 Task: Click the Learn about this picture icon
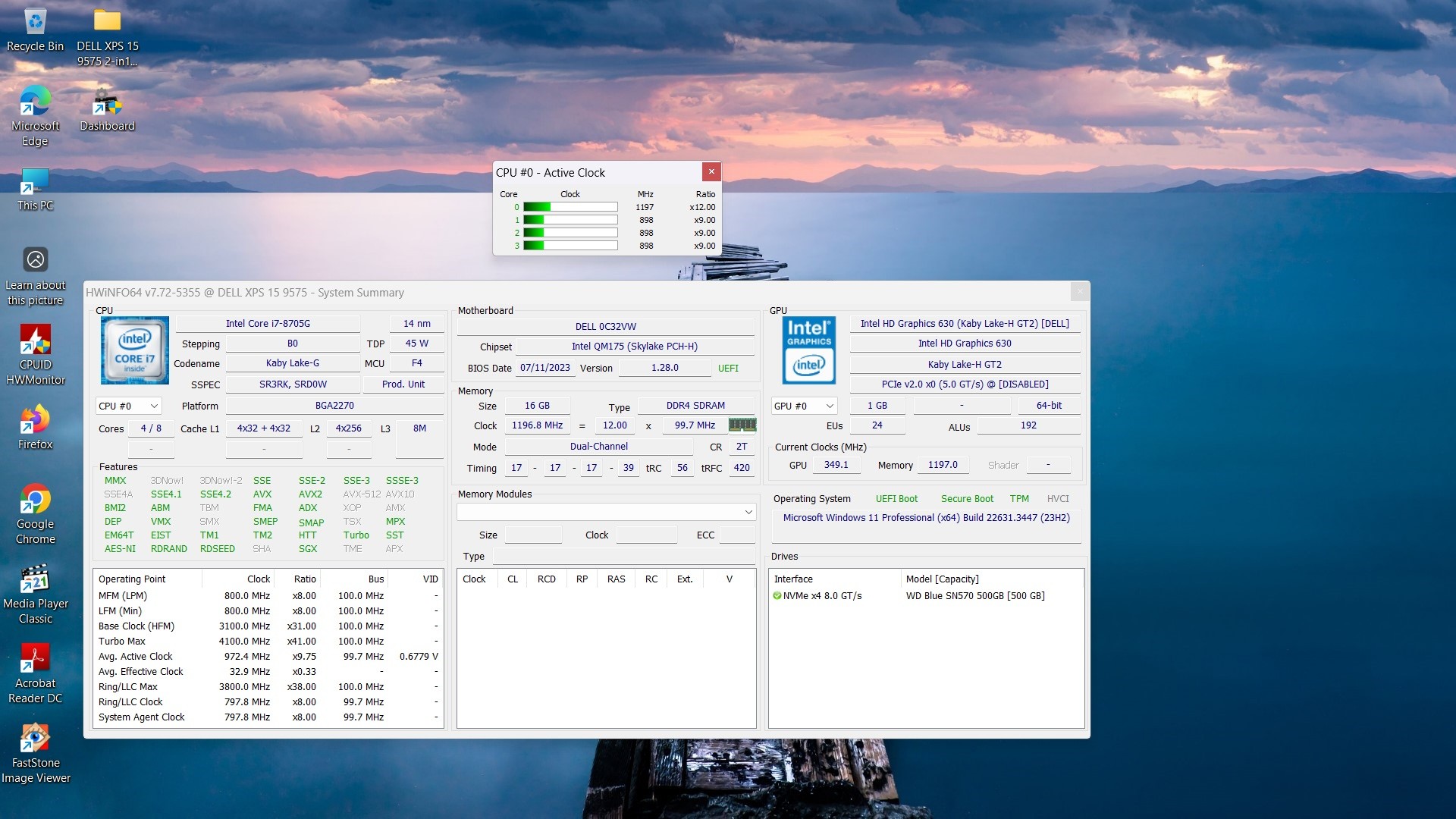35,276
